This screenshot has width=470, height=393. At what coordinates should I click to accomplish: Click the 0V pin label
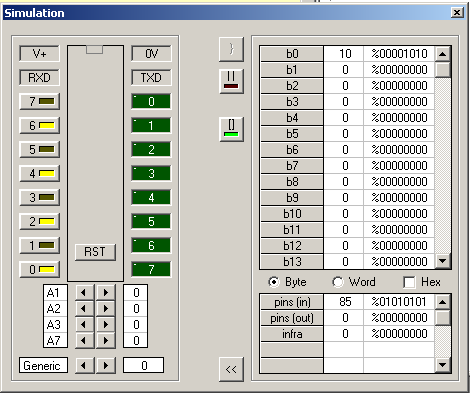coord(151,53)
